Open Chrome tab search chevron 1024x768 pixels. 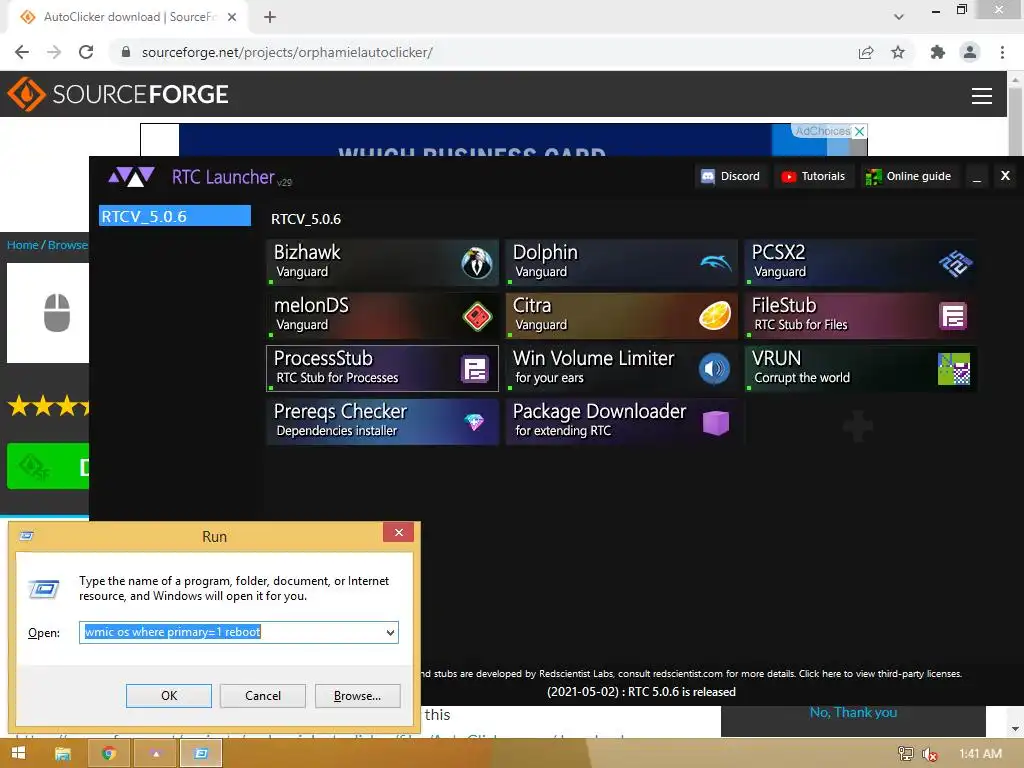[x=899, y=17]
